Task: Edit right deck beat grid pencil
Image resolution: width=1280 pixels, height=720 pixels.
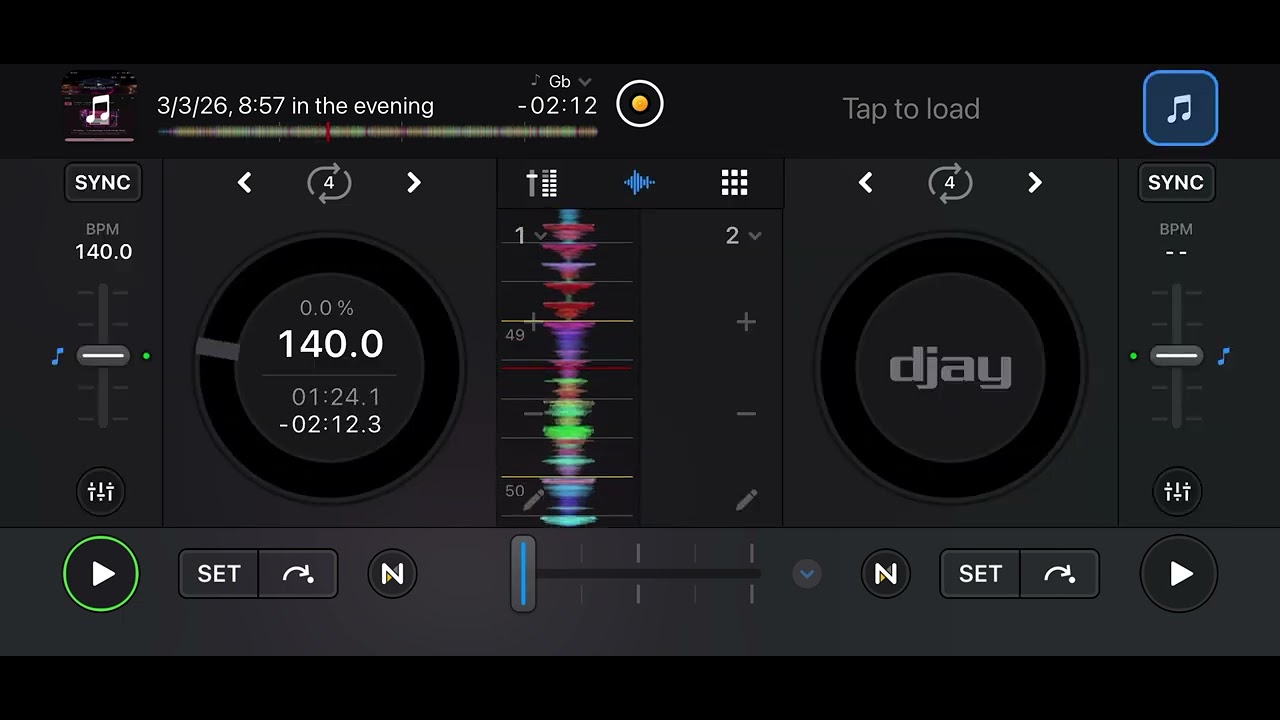Action: pos(746,500)
